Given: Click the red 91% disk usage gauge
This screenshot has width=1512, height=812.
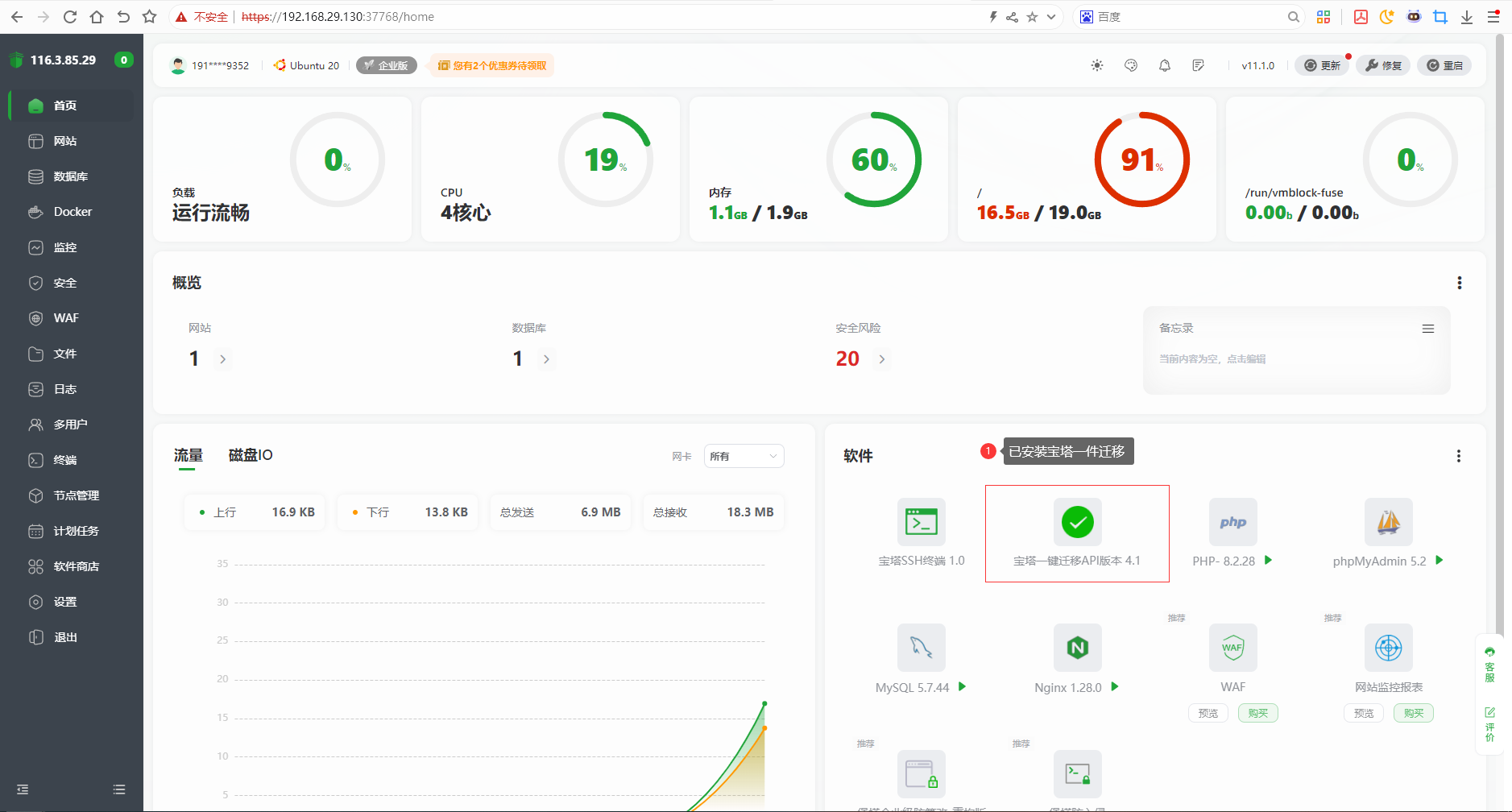Looking at the screenshot, I should coord(1141,159).
